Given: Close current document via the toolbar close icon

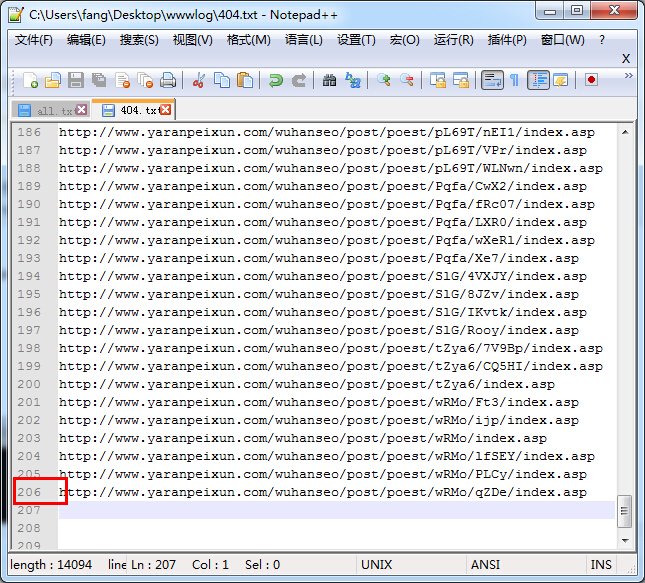Looking at the screenshot, I should coord(122,80).
